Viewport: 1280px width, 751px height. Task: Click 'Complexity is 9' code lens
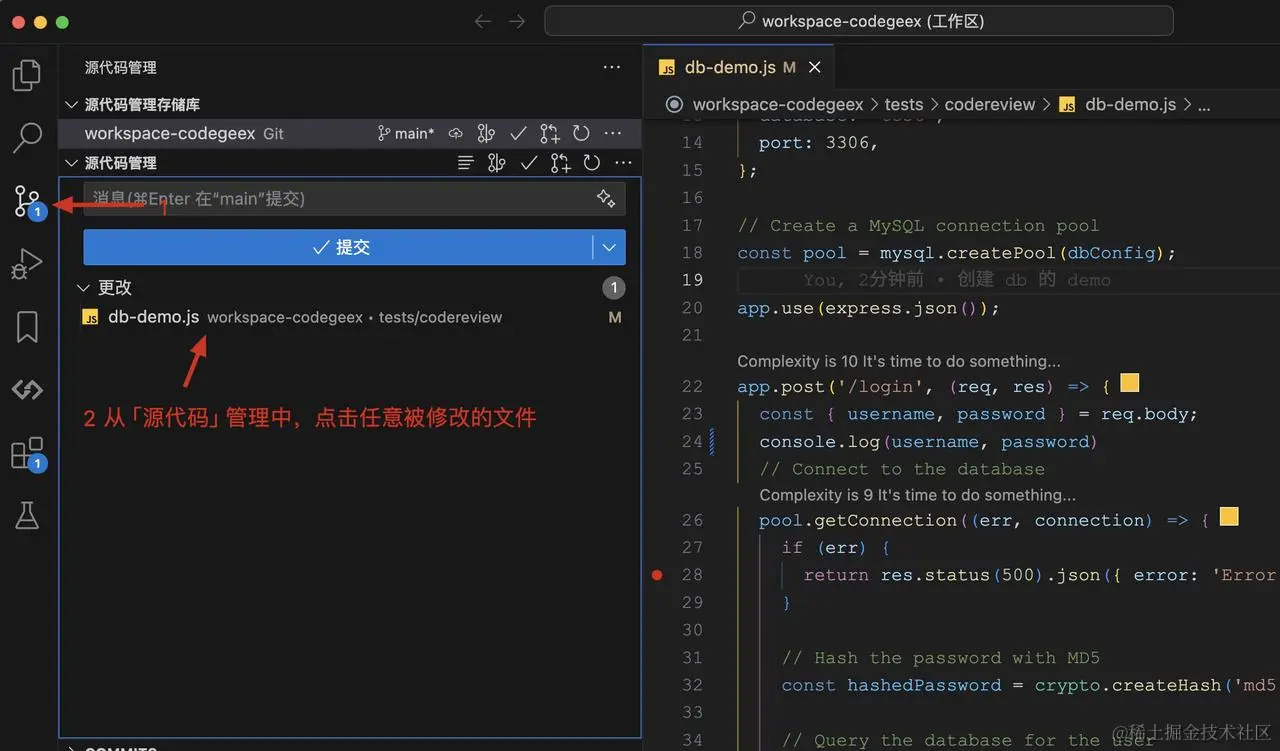click(x=918, y=495)
